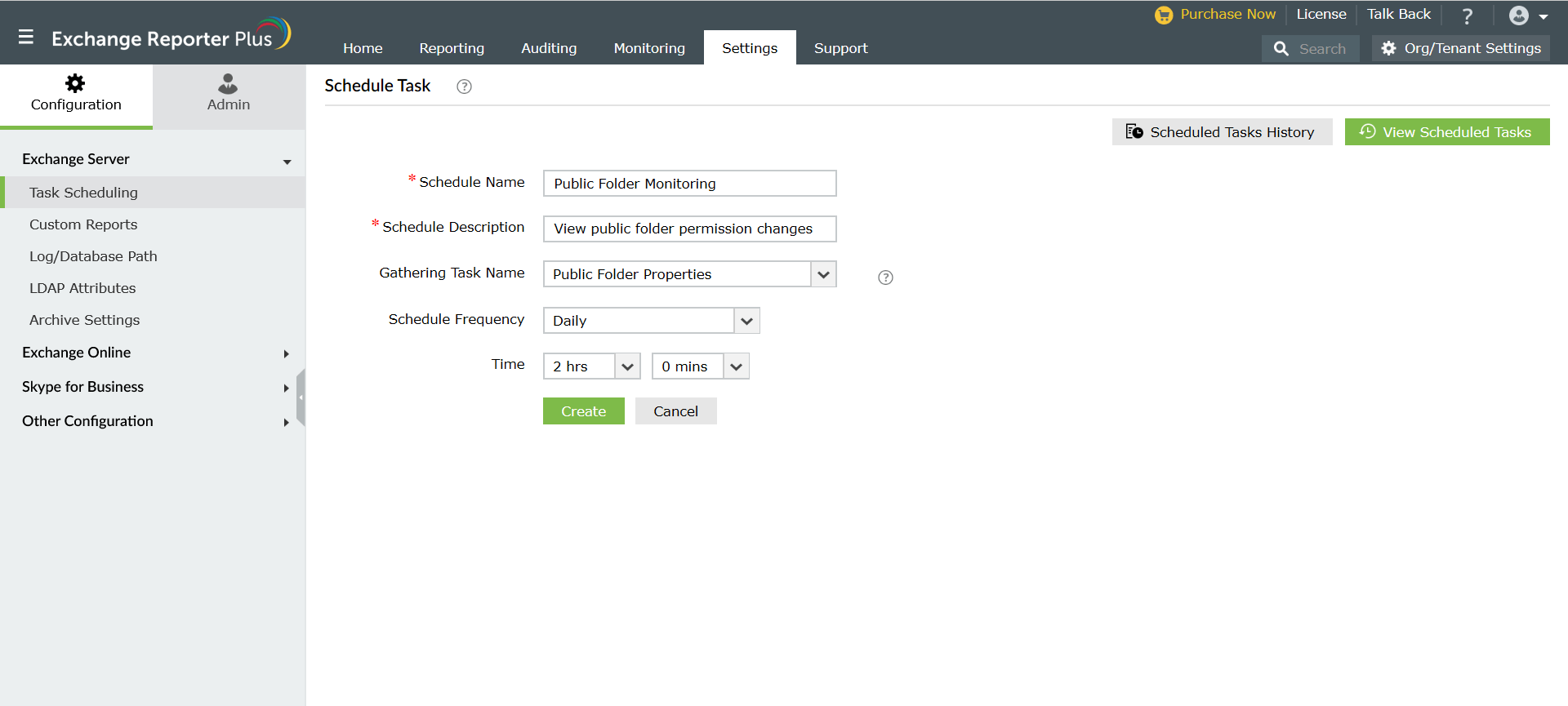Open Scheduled Tasks History
The width and height of the screenshot is (1568, 706).
pos(1222,132)
